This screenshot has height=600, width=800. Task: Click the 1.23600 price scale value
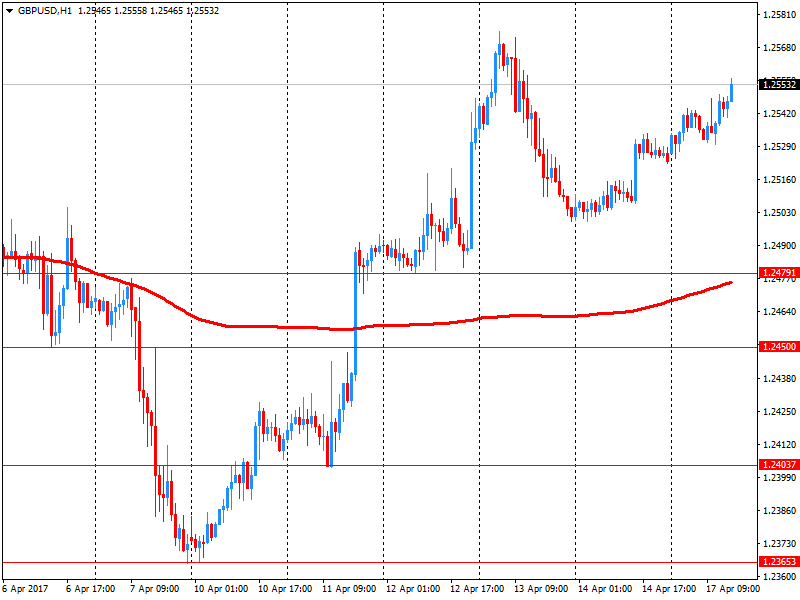tap(779, 577)
